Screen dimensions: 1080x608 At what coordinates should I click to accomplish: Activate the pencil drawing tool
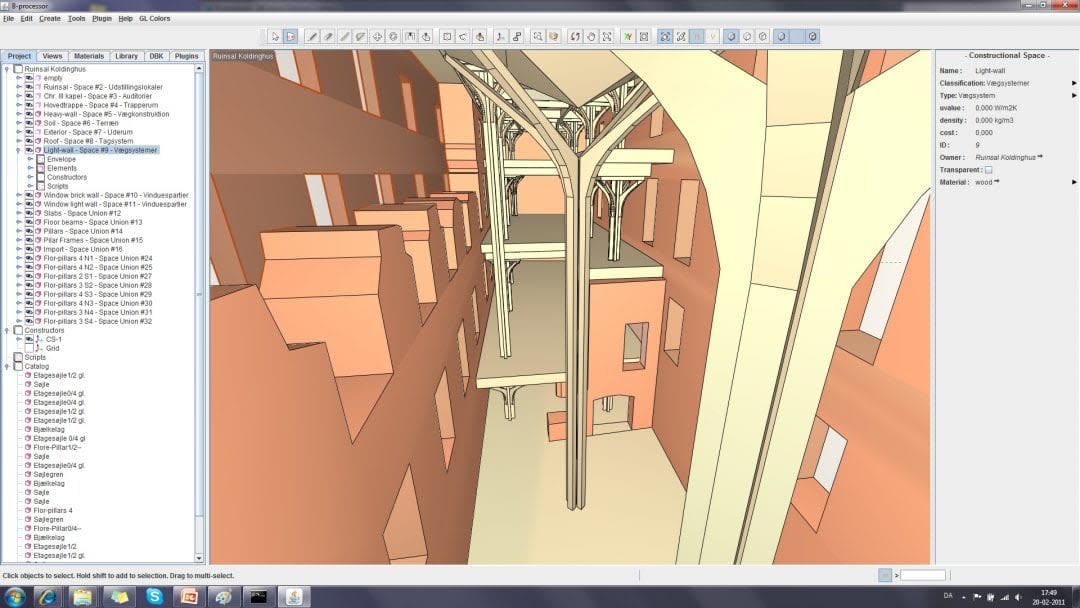coord(313,36)
